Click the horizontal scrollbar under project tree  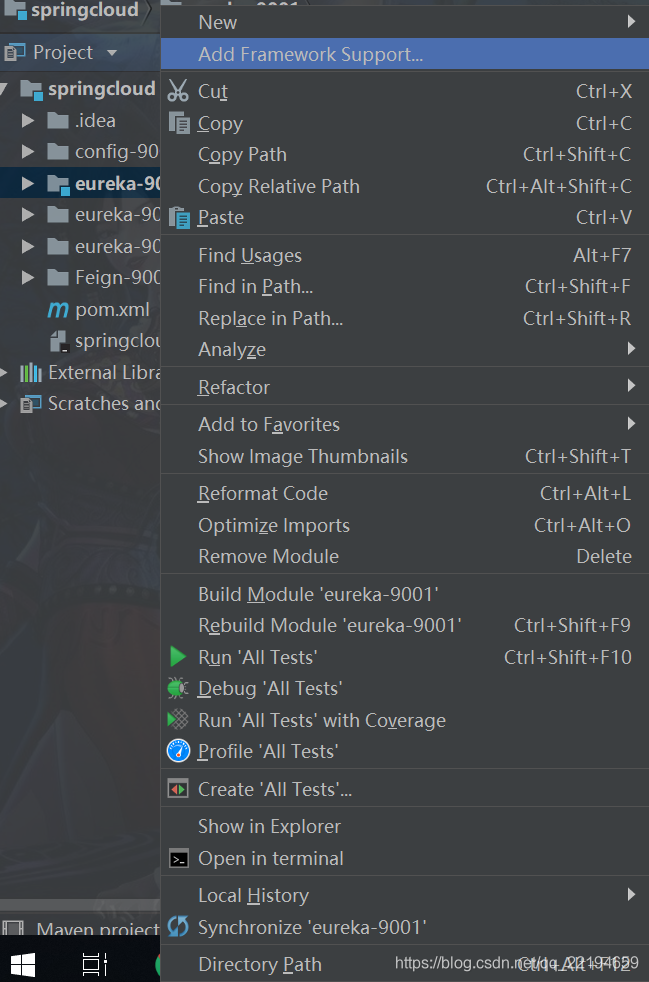pyautogui.click(x=80, y=906)
